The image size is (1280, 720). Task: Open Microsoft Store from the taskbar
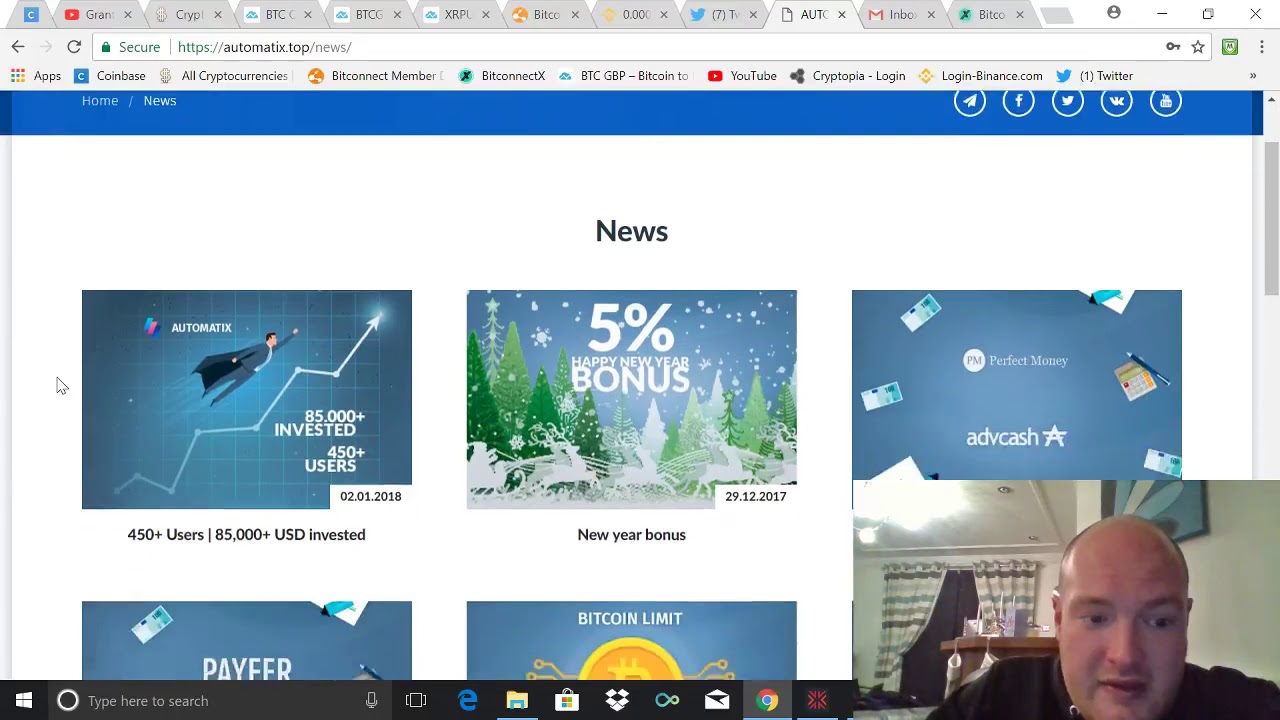coord(567,701)
